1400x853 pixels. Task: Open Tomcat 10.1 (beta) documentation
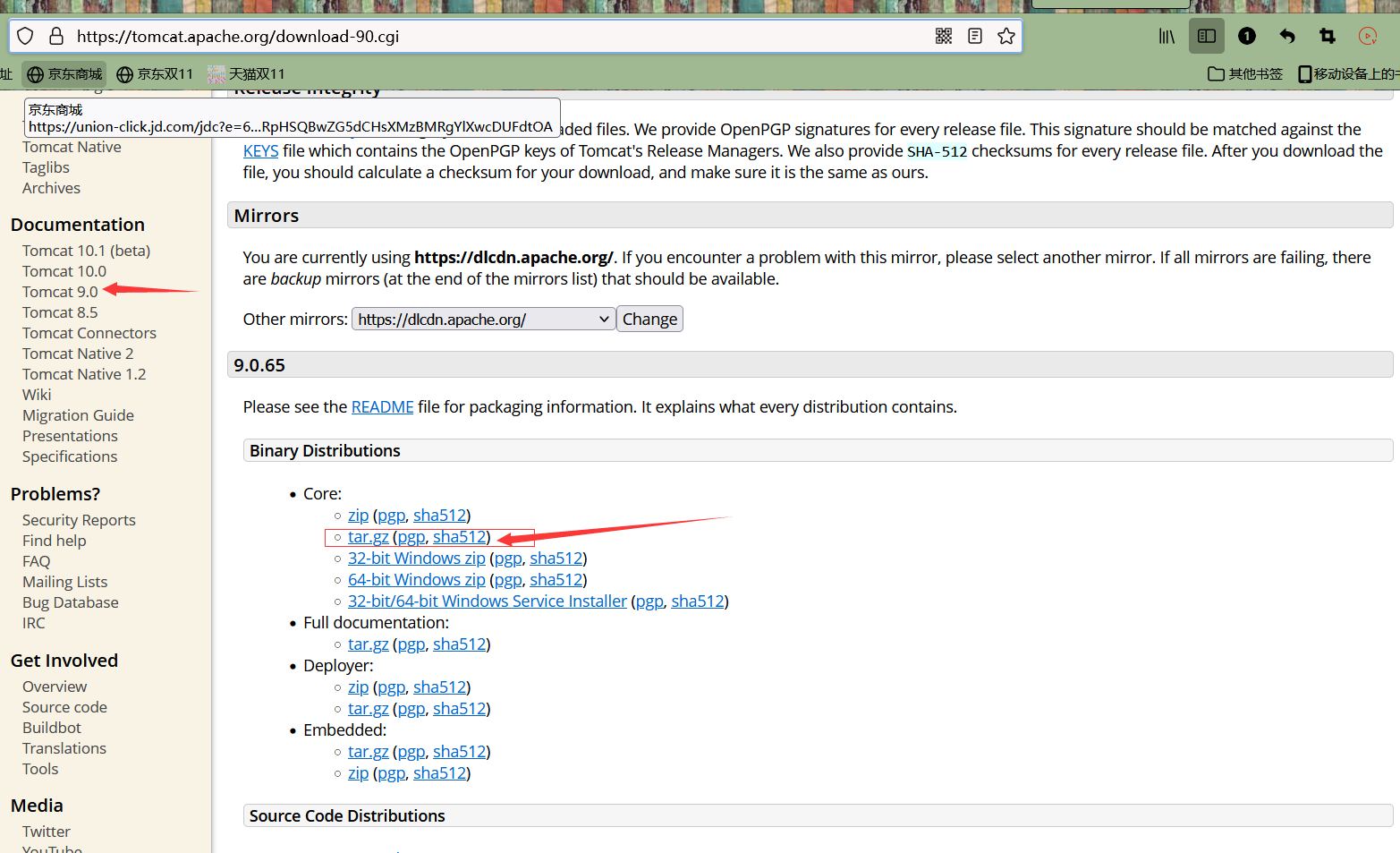86,252
